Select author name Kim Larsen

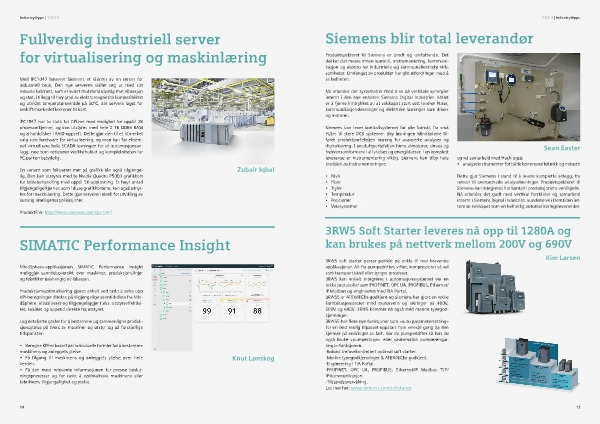[563, 258]
